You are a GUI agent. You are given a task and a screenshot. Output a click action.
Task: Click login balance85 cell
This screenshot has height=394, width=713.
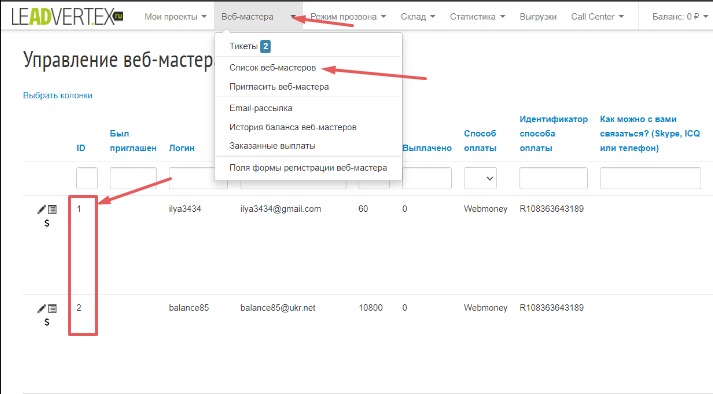tap(189, 308)
